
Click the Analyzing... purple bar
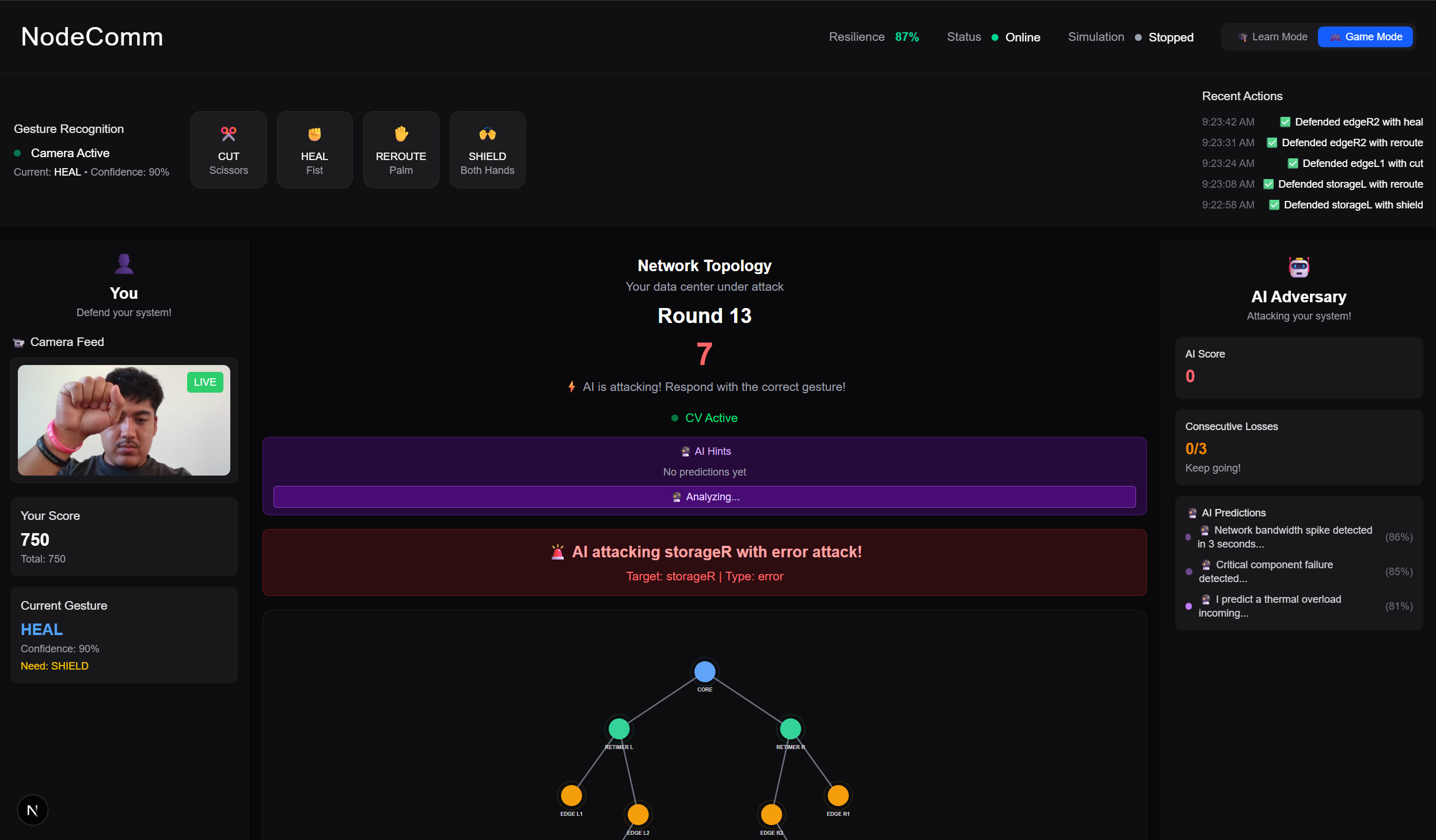click(x=704, y=497)
